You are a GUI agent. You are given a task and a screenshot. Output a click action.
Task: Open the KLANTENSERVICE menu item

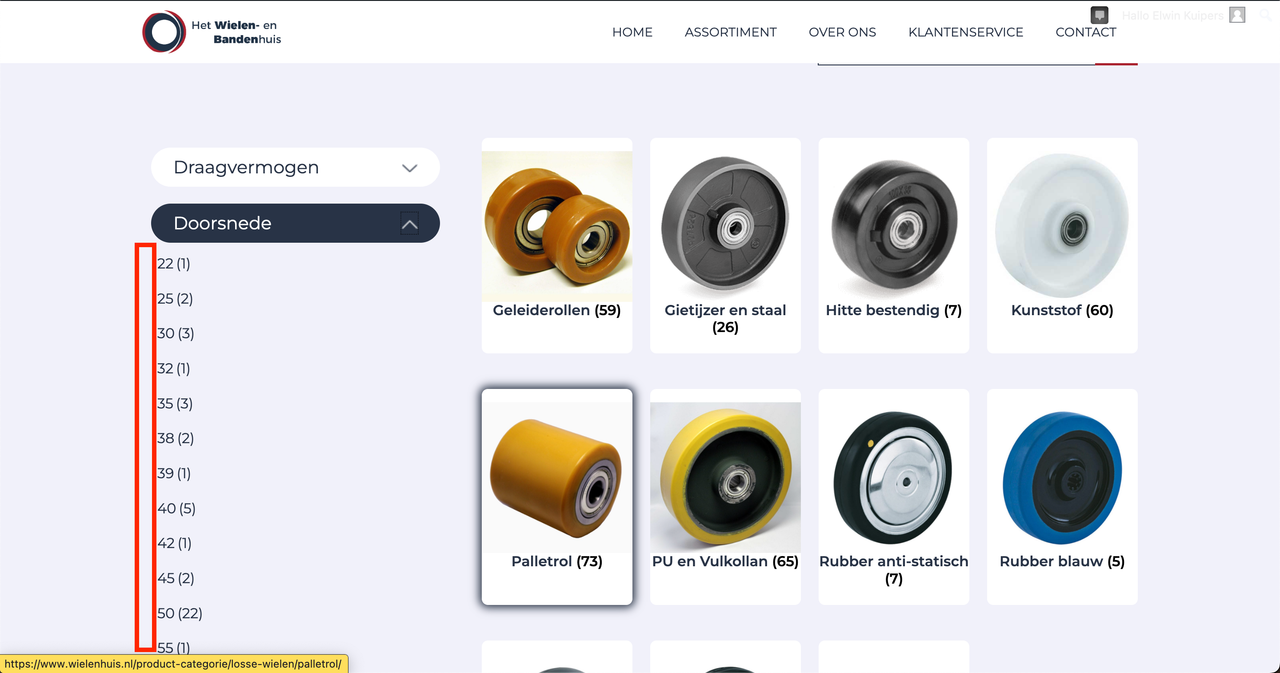[966, 32]
